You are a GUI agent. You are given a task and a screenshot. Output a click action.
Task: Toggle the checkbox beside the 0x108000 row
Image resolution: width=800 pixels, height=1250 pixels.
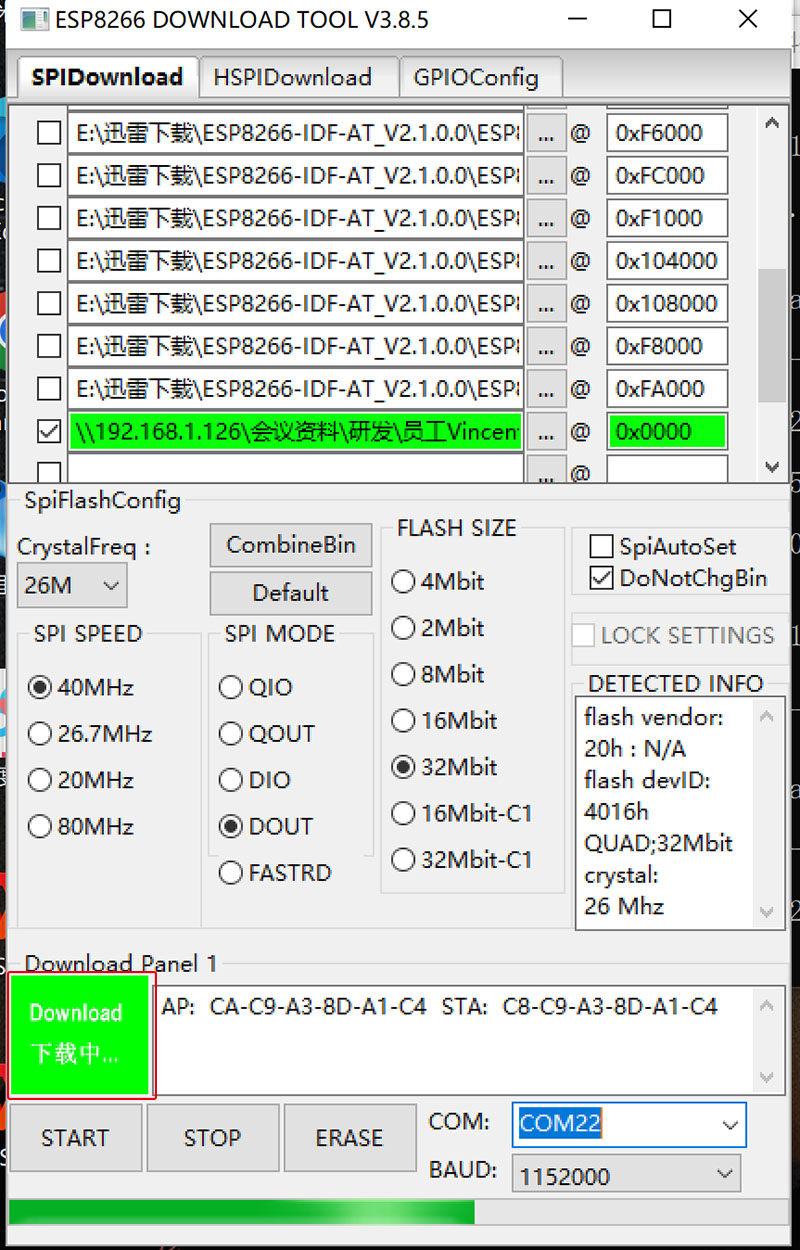point(49,304)
